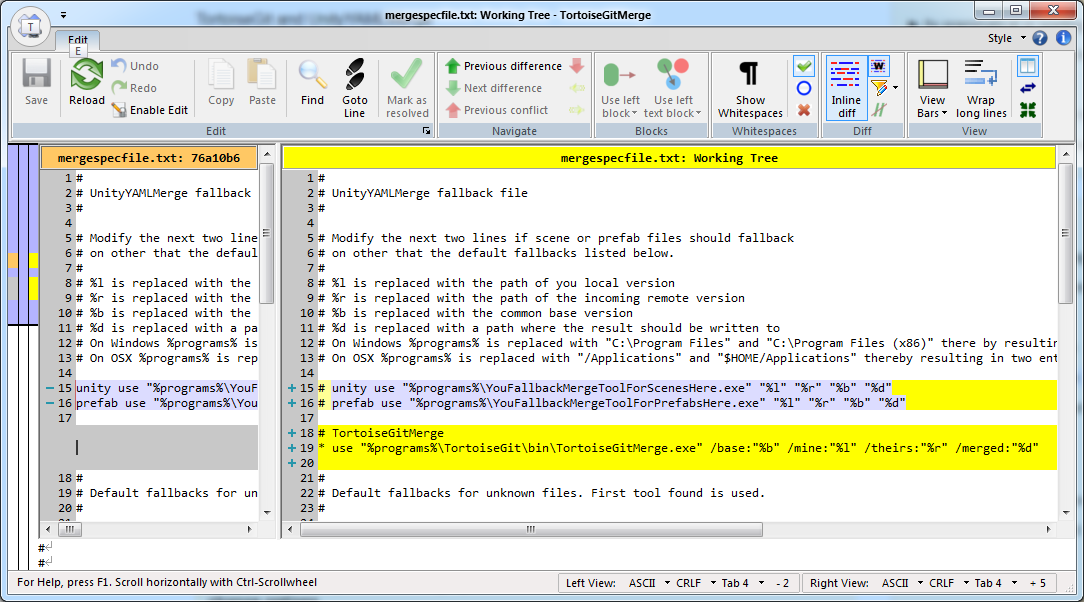Jump to Previous difference
Image resolution: width=1084 pixels, height=602 pixels.
503,66
